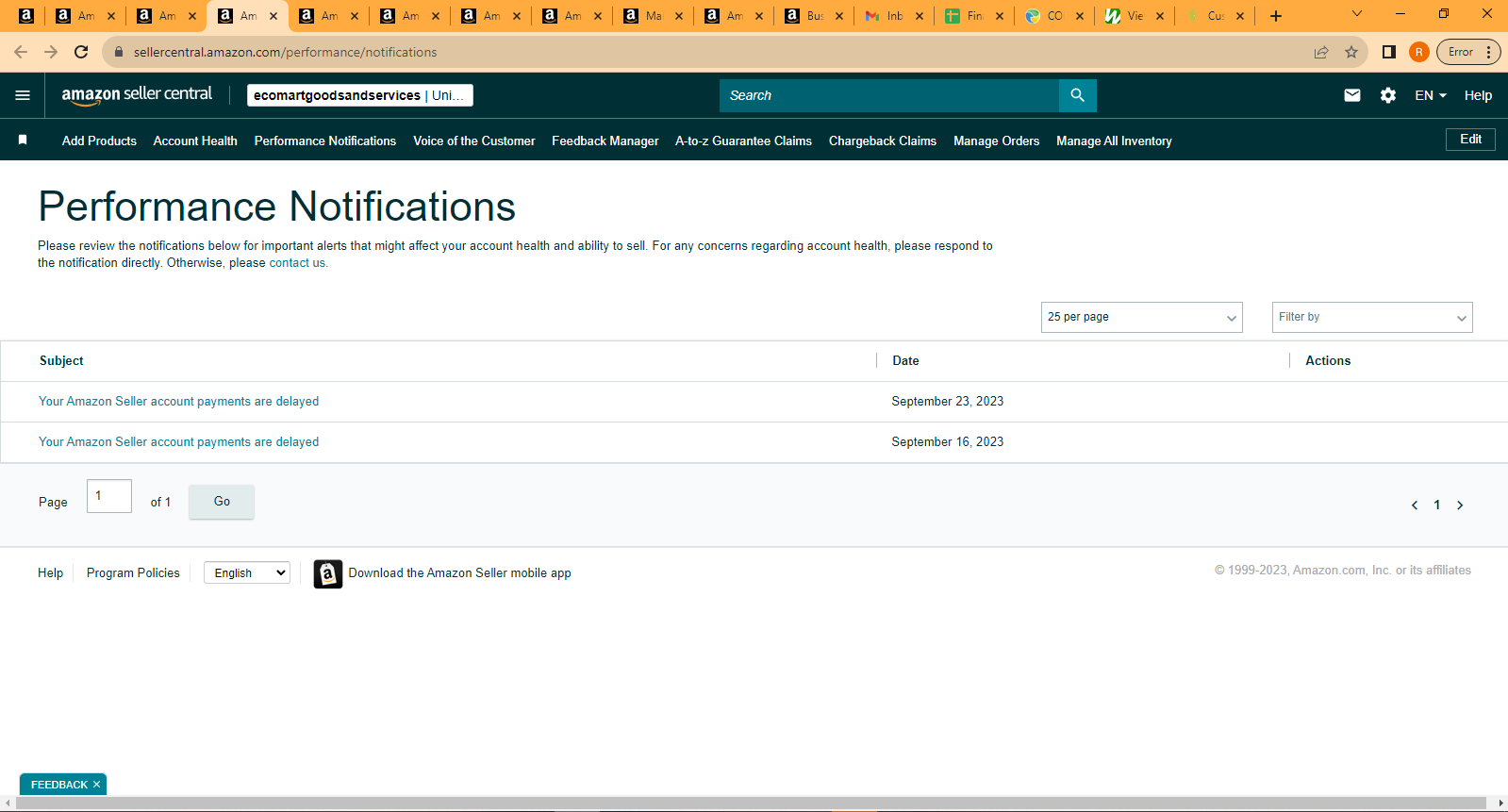Click the Date column header

(905, 360)
